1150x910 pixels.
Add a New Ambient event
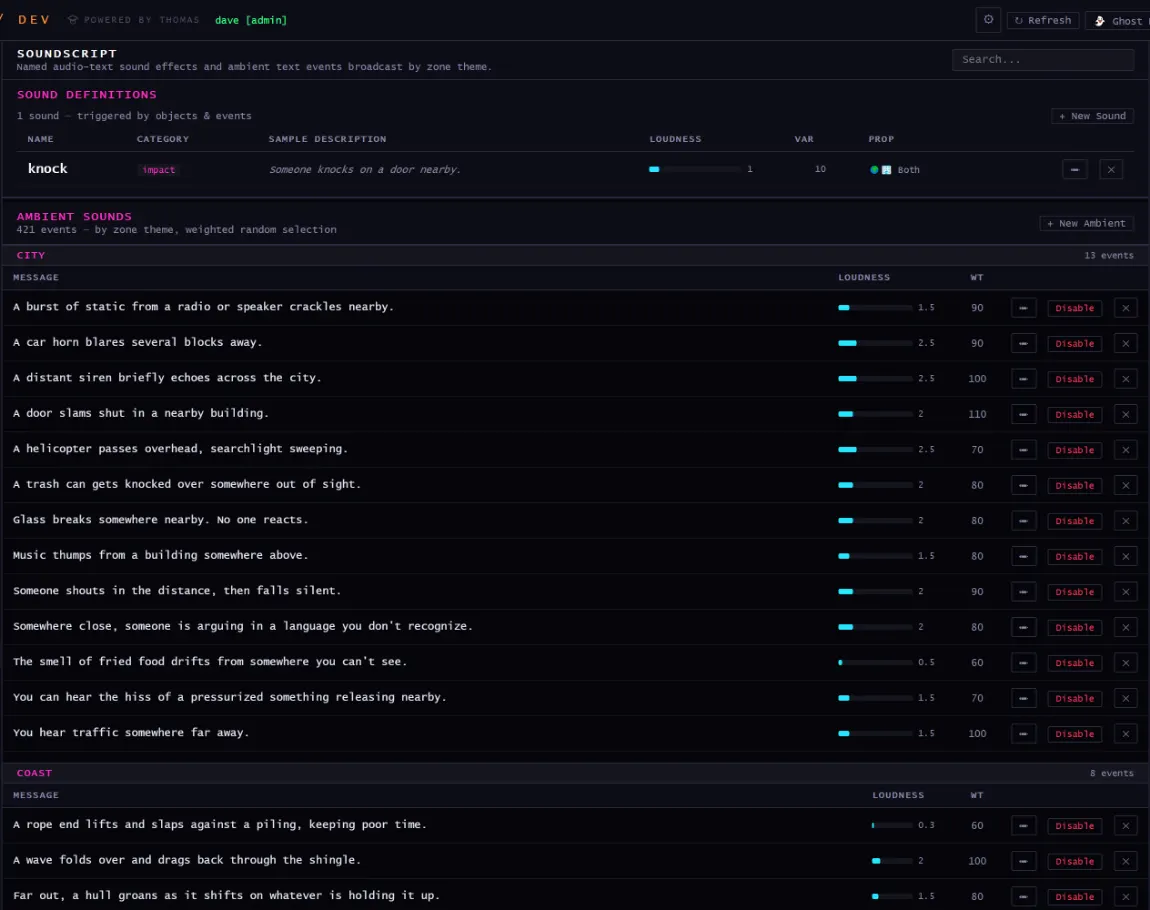[1086, 223]
